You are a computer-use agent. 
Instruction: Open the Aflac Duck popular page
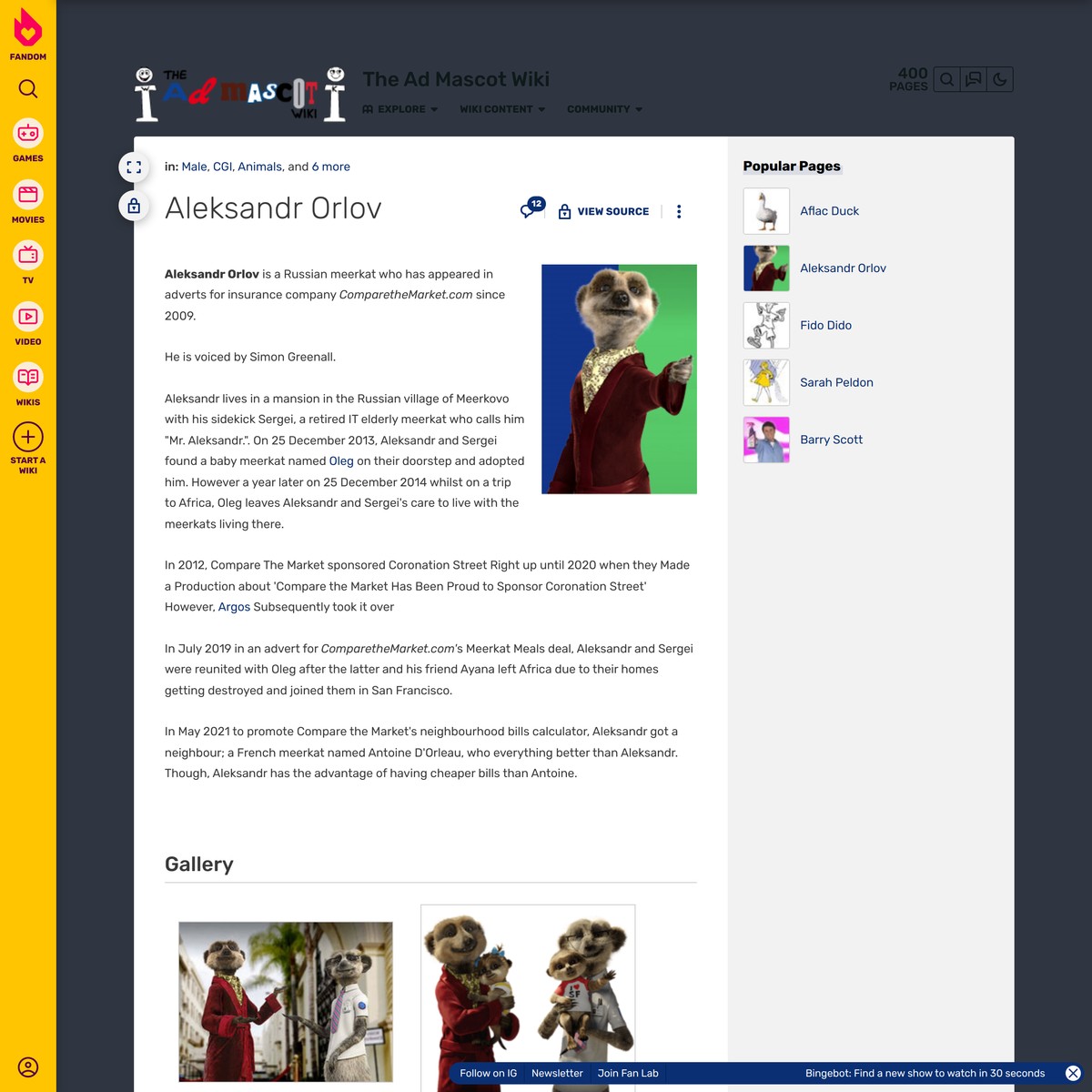tap(829, 211)
